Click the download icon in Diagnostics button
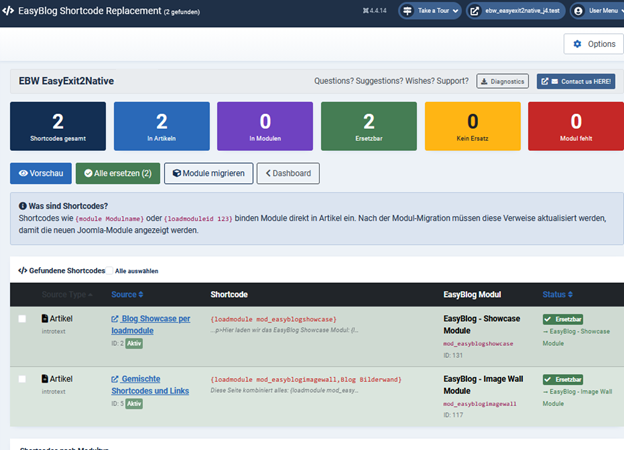Screen dimensions: 624x450 (x=484, y=81)
